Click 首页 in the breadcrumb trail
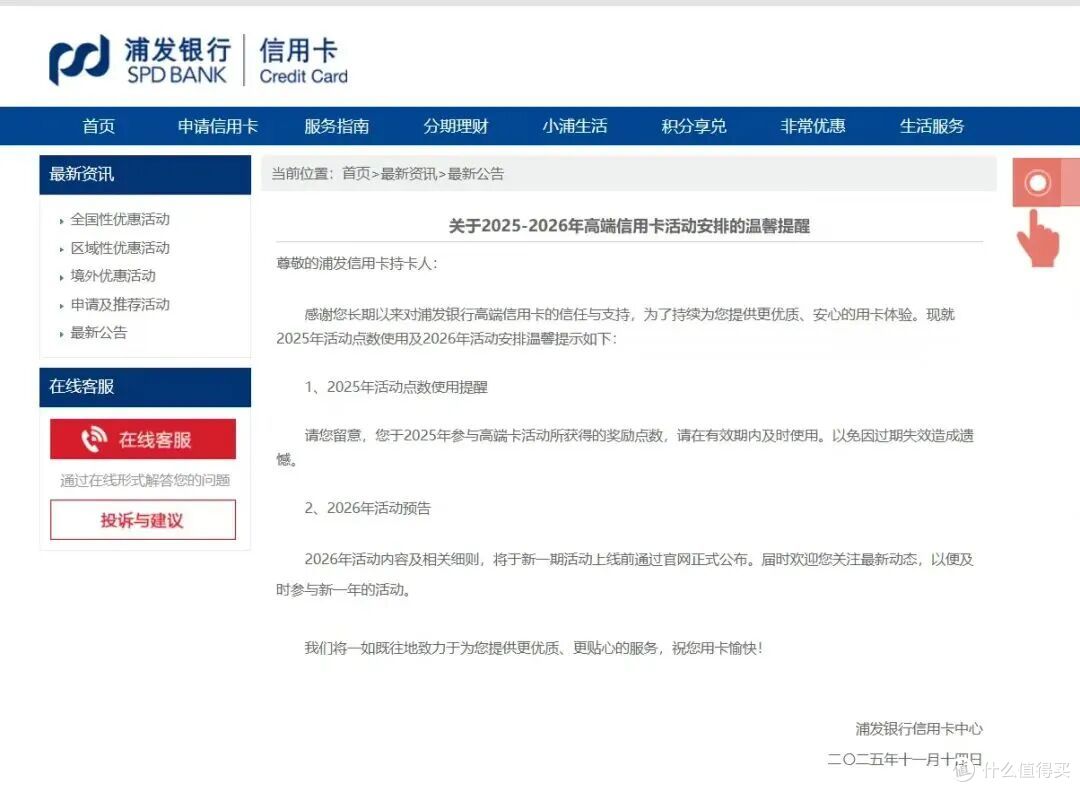The width and height of the screenshot is (1080, 792). pyautogui.click(x=356, y=174)
